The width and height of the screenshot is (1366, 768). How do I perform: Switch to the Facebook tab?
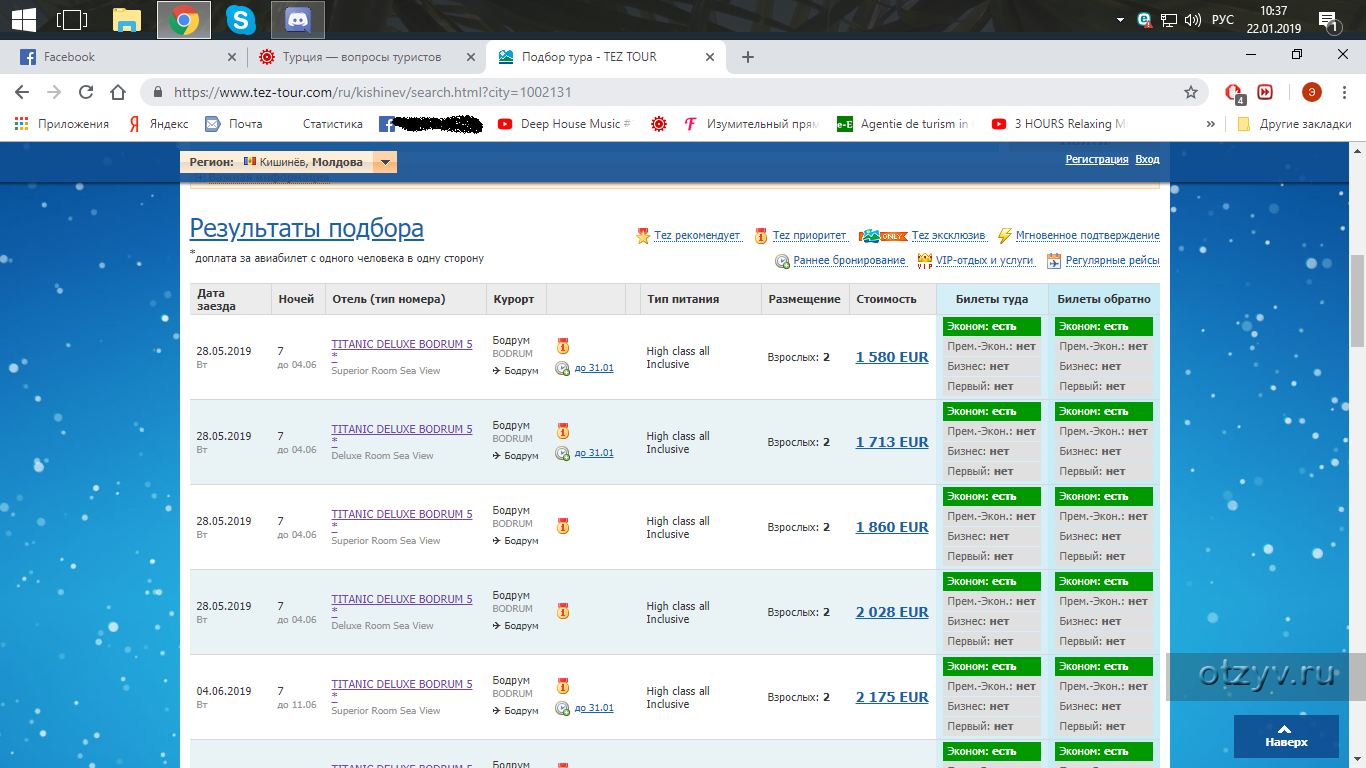point(125,57)
